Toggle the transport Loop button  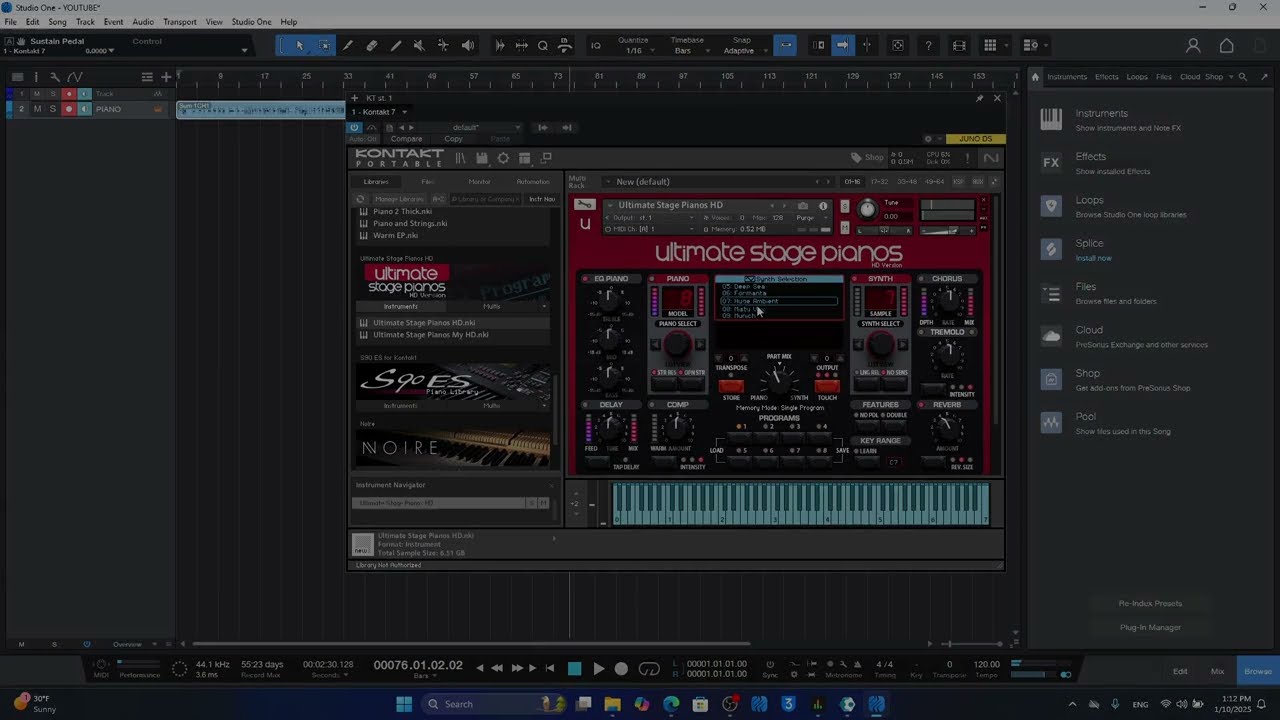[650, 669]
